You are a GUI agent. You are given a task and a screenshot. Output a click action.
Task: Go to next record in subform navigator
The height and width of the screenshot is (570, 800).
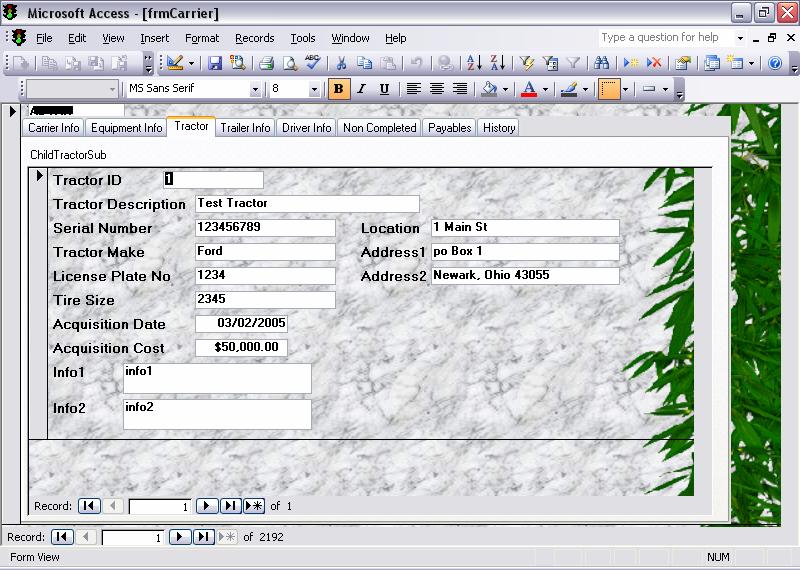[206, 506]
